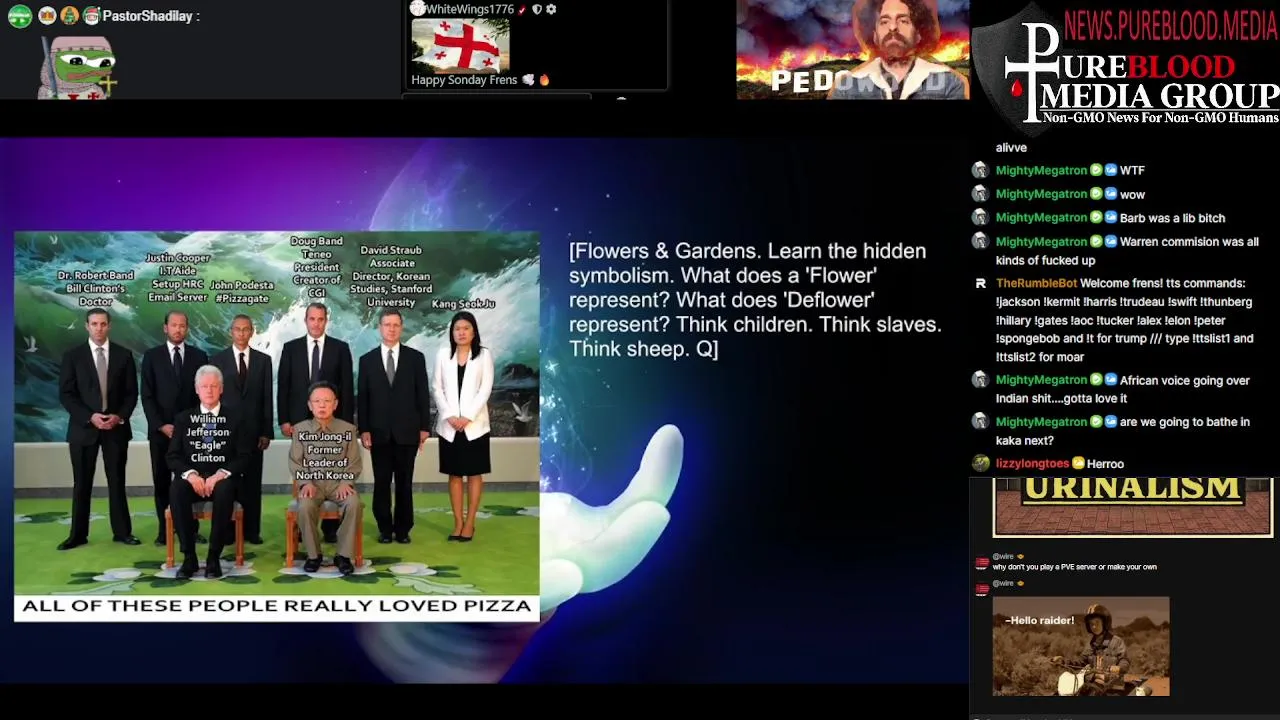Click MightyMegatron avatar on the 'WTF' message
The image size is (1280, 720).
point(980,170)
